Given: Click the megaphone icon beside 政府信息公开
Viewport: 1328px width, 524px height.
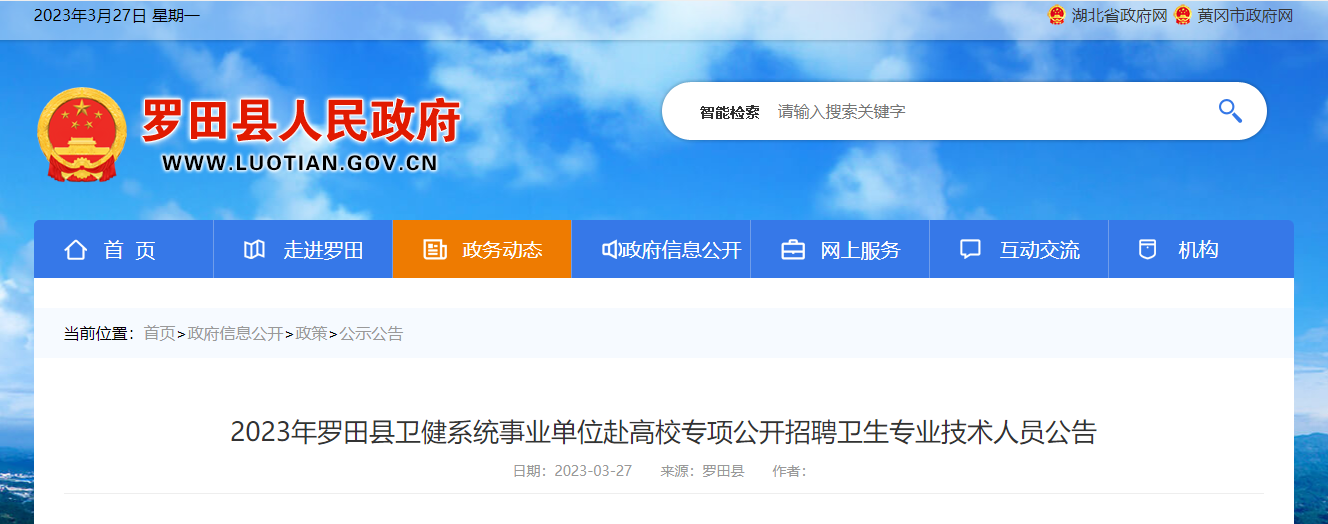Looking at the screenshot, I should [x=610, y=250].
